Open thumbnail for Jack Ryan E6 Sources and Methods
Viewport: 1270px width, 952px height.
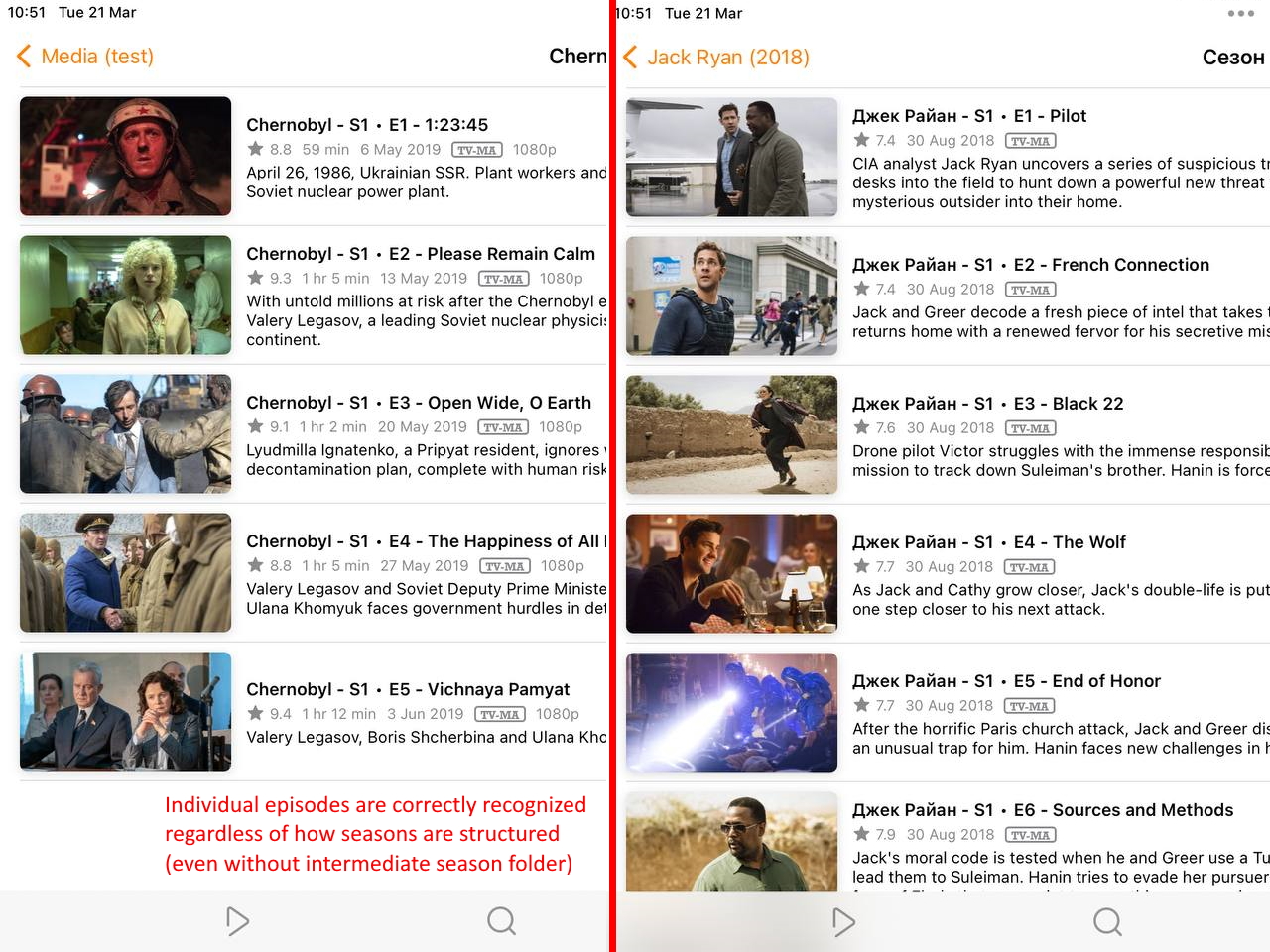732,841
